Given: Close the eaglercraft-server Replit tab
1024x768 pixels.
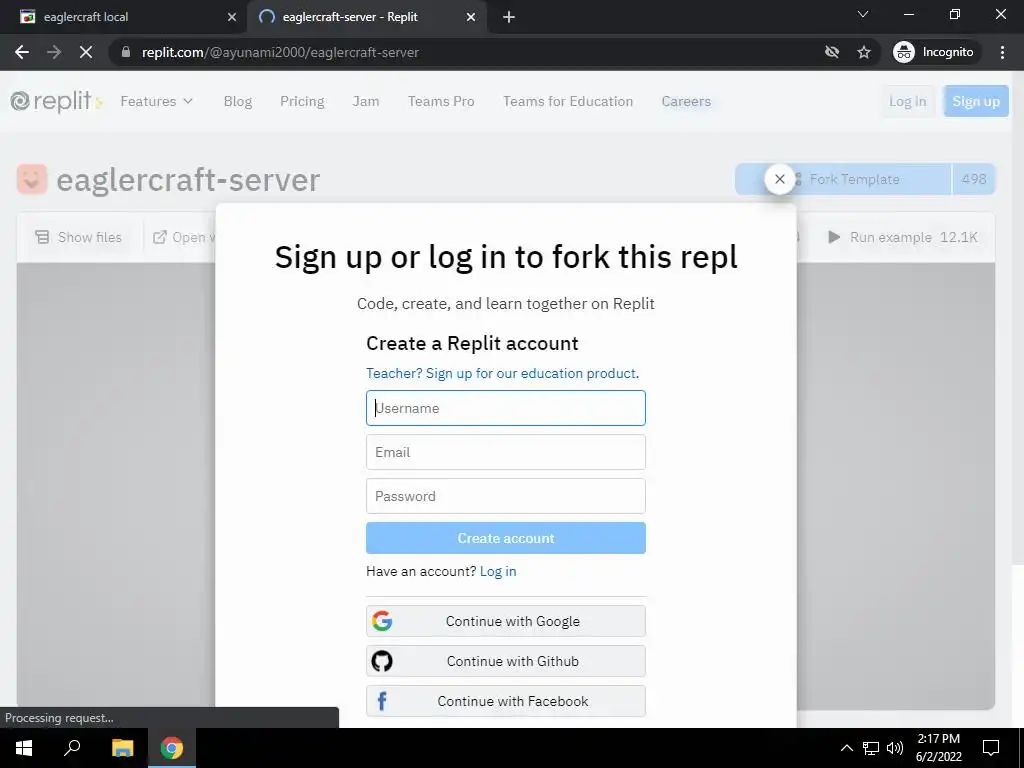Looking at the screenshot, I should [x=470, y=17].
